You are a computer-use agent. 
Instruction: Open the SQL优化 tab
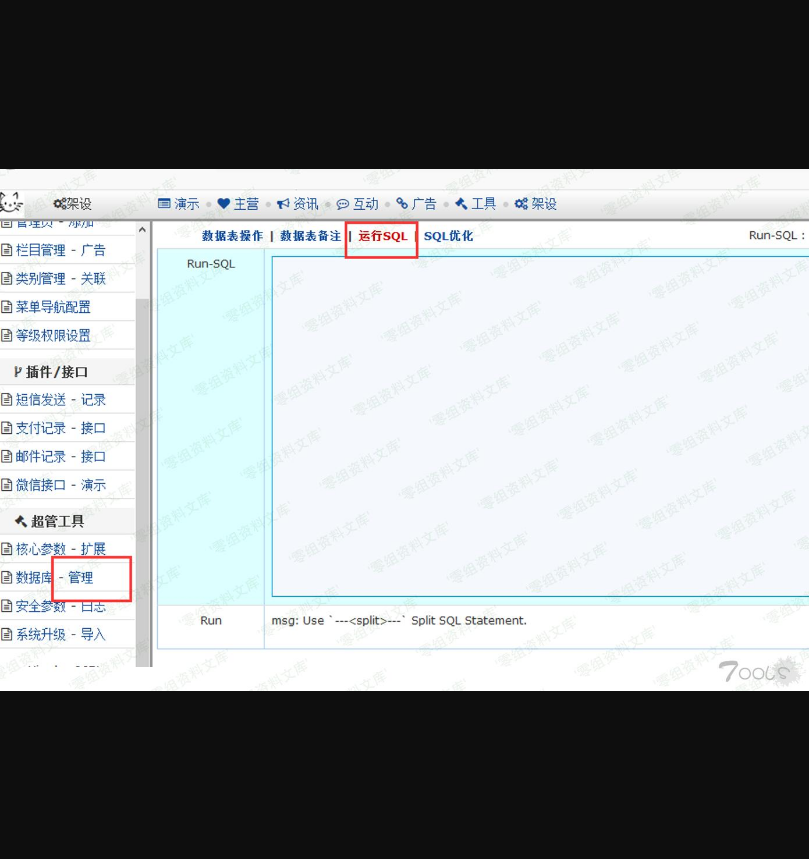pos(448,236)
